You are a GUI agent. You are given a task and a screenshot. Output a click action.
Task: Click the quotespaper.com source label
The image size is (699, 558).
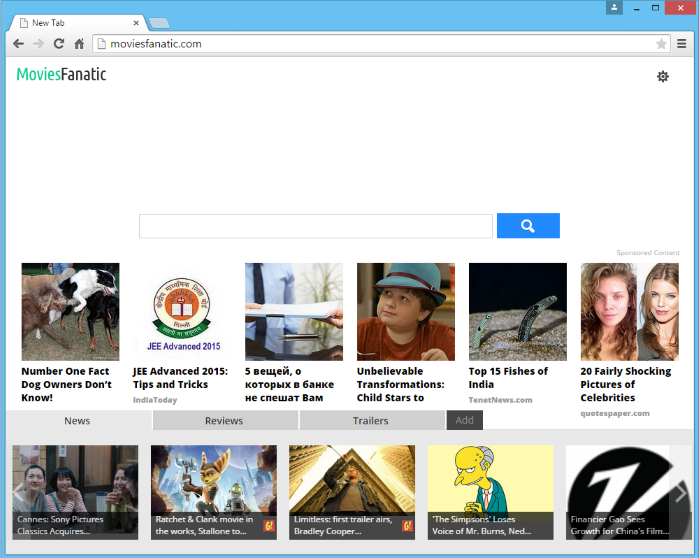click(615, 413)
